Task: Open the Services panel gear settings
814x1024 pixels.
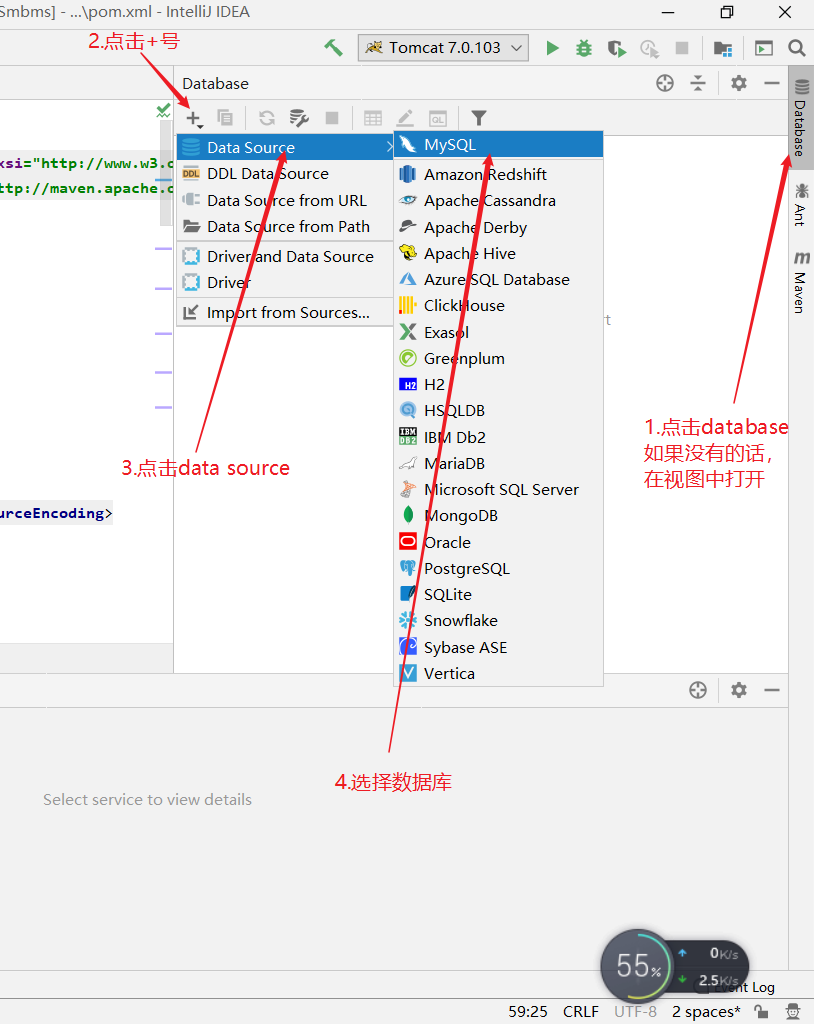Action: (x=739, y=690)
